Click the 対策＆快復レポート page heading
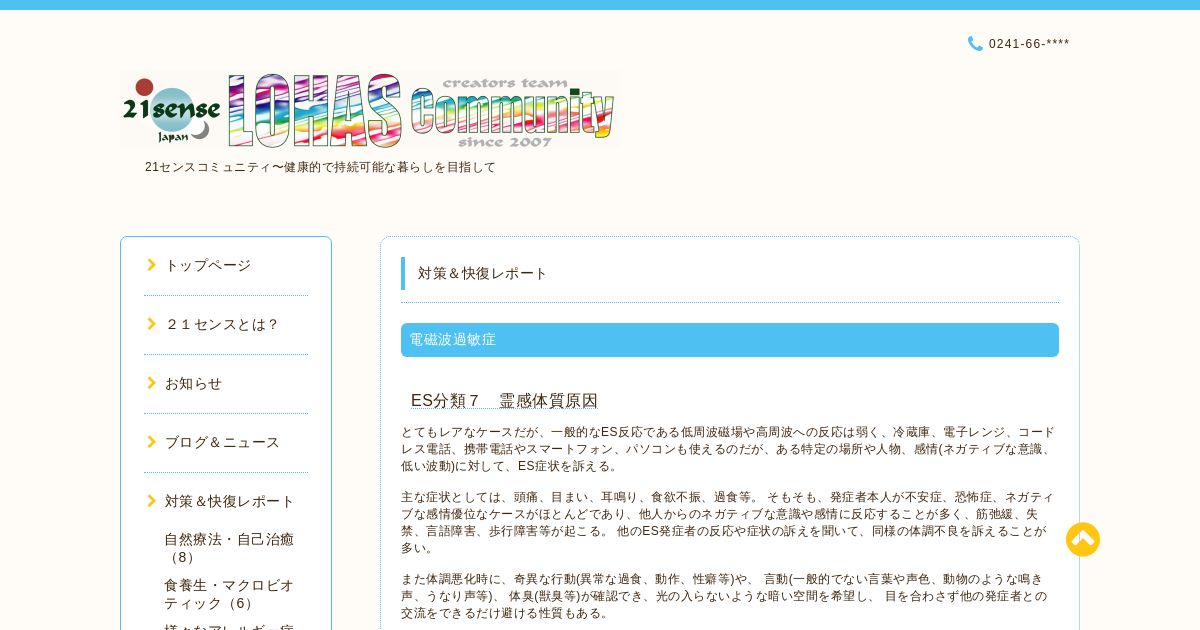This screenshot has width=1200, height=630. [483, 273]
